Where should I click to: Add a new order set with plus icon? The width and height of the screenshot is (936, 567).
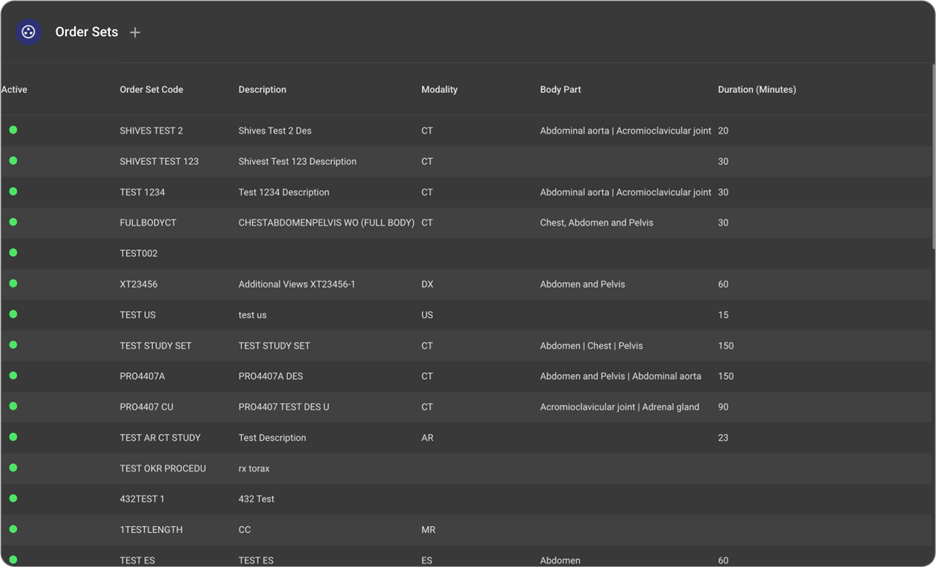(135, 32)
